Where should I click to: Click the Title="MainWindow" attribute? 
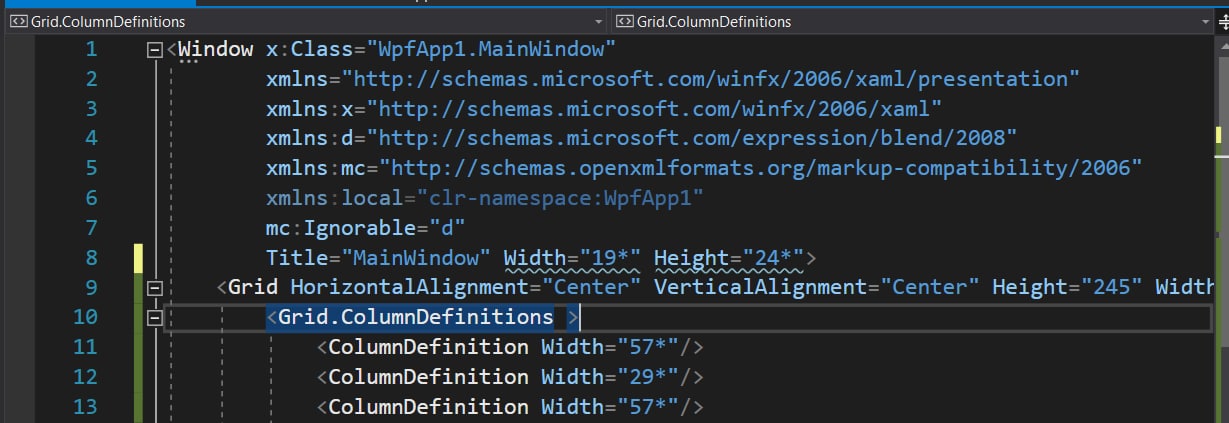pyautogui.click(x=378, y=258)
